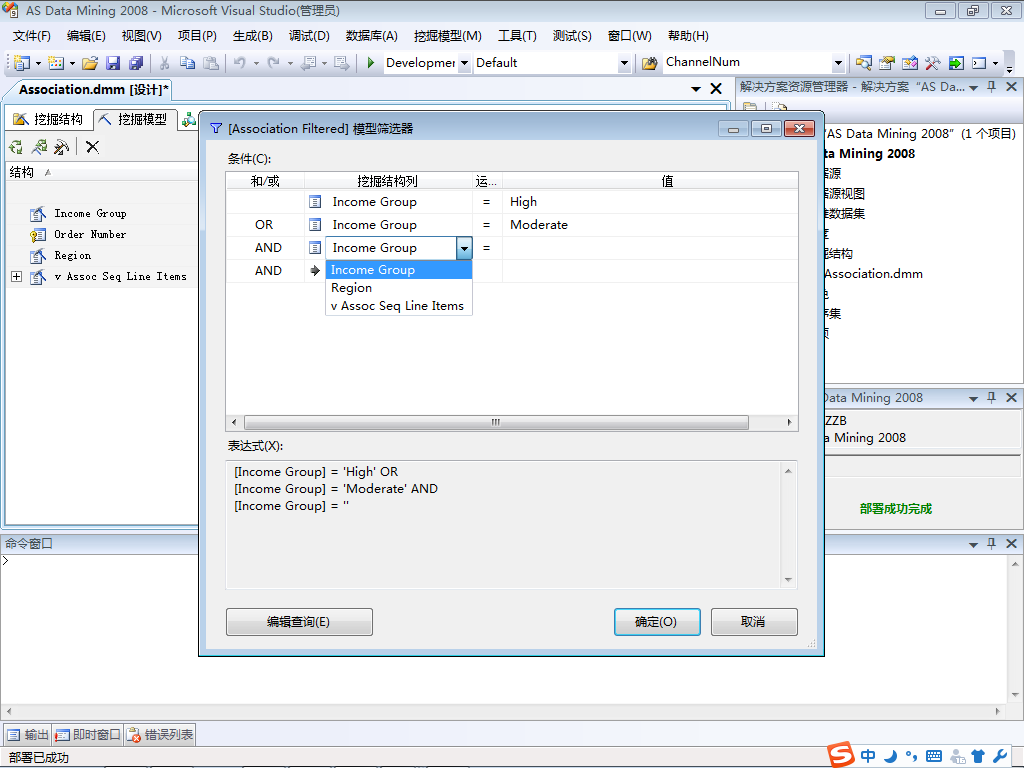The height and width of the screenshot is (768, 1024).
Task: Click the Find in Files binoculars icon
Action: pos(649,63)
